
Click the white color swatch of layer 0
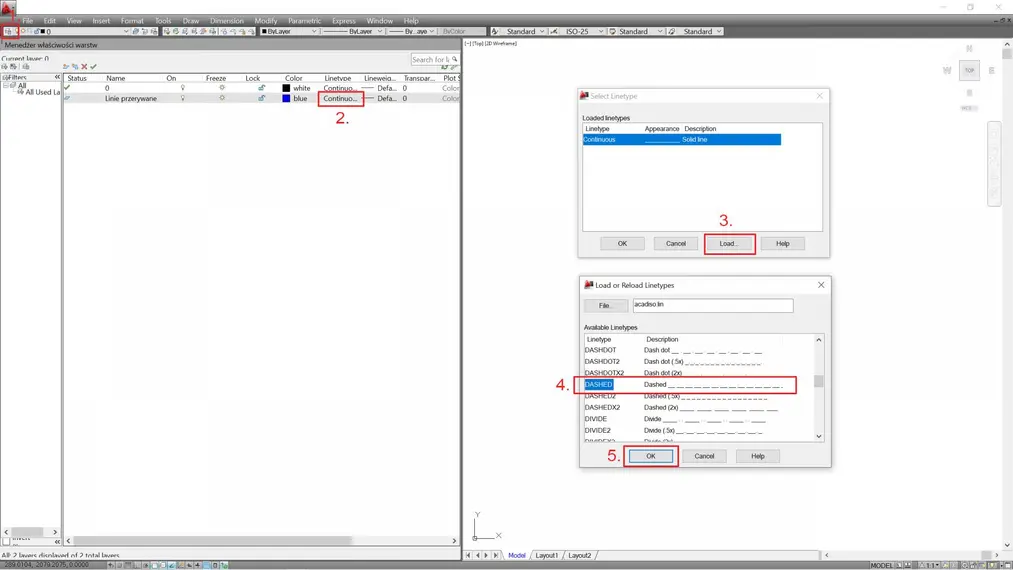click(286, 88)
